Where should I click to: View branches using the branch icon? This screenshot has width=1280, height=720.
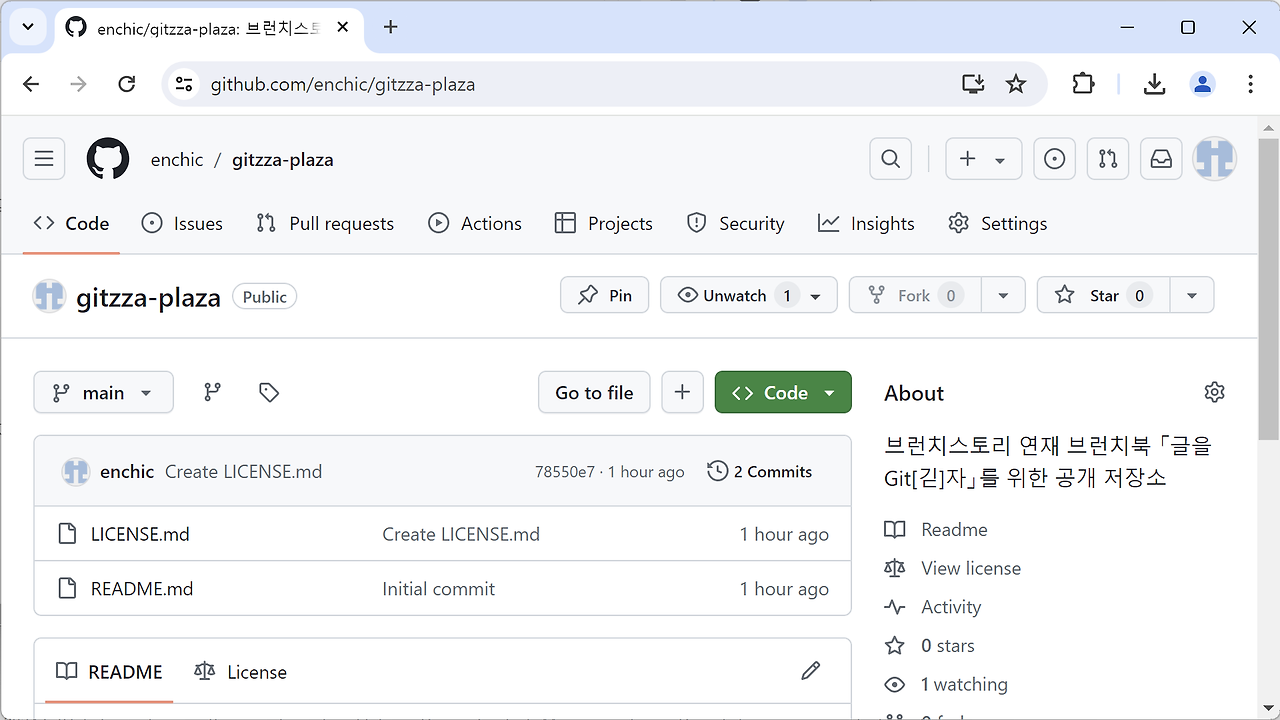pos(212,392)
